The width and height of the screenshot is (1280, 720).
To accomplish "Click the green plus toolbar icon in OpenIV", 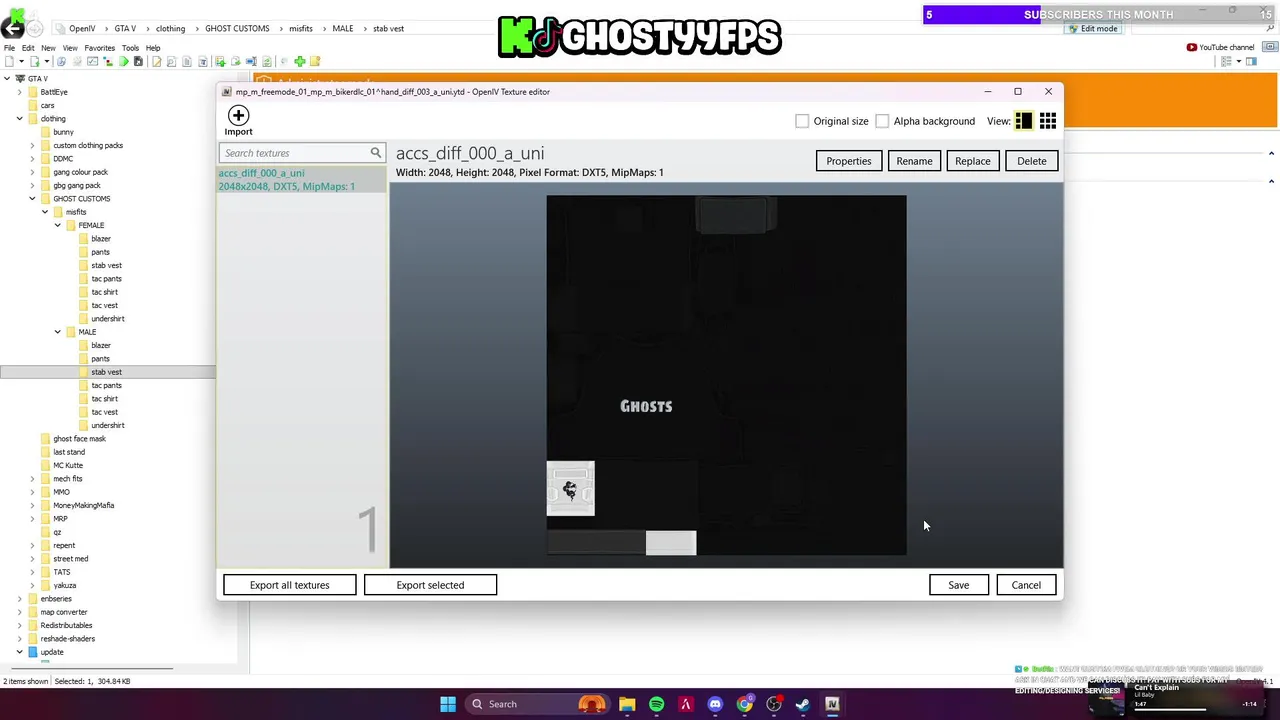I will [299, 62].
